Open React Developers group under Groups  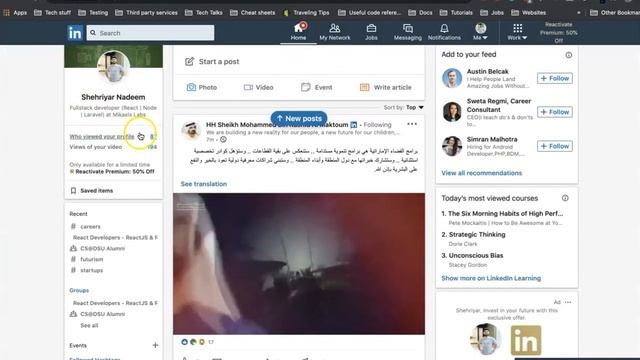click(115, 303)
